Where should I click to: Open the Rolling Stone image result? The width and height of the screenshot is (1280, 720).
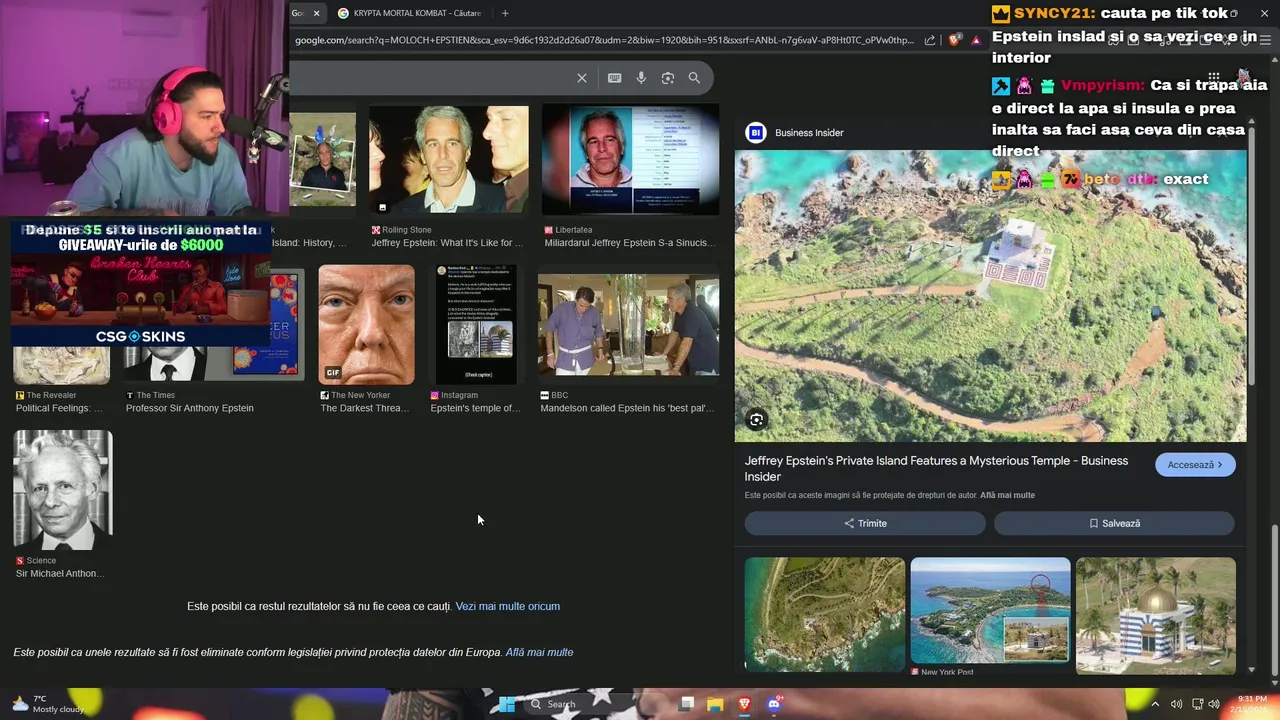click(x=448, y=159)
